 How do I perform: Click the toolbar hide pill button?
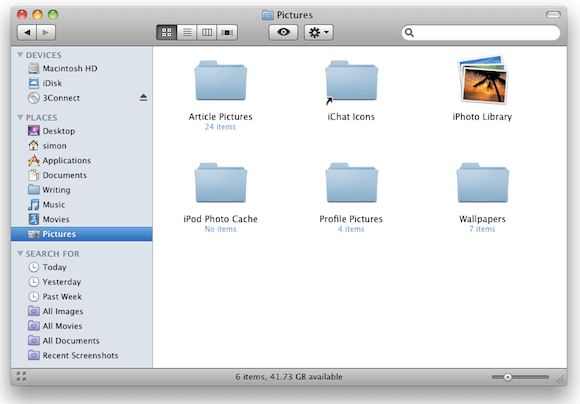click(553, 14)
